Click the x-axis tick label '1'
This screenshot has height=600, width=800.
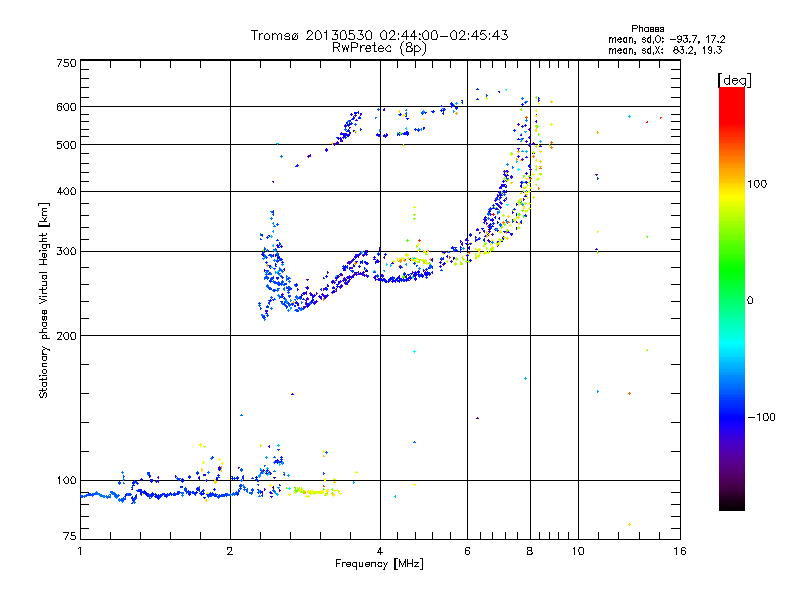[80, 551]
